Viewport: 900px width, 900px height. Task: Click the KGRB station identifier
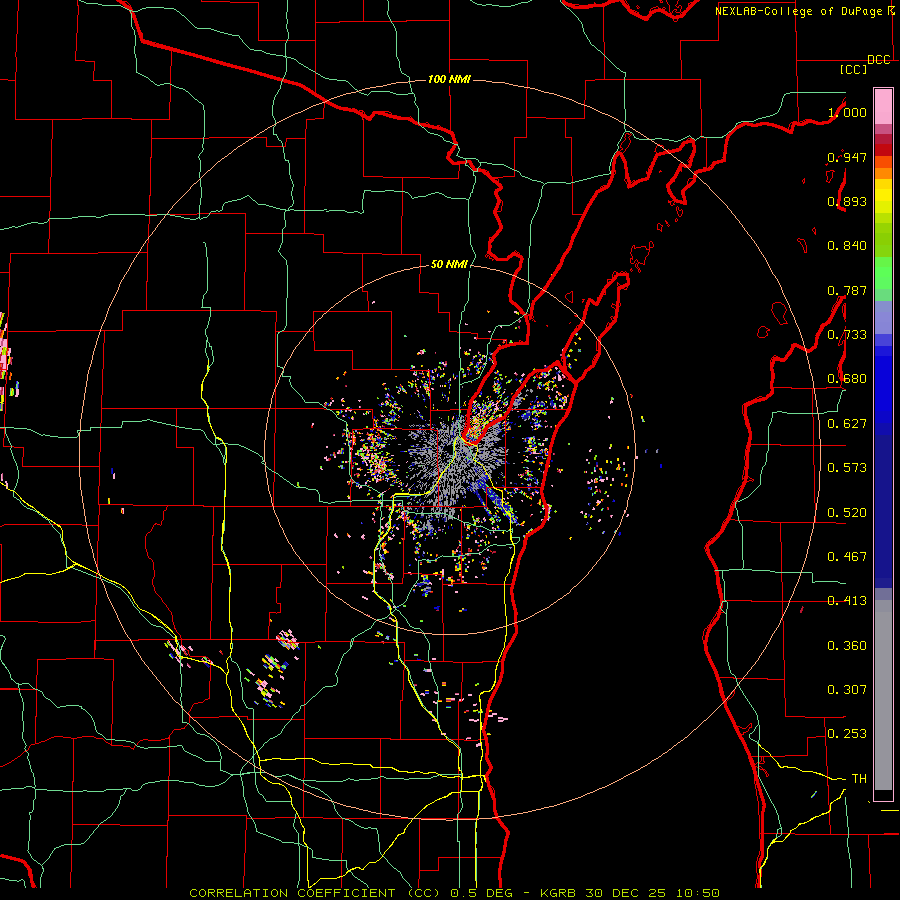coord(558,893)
